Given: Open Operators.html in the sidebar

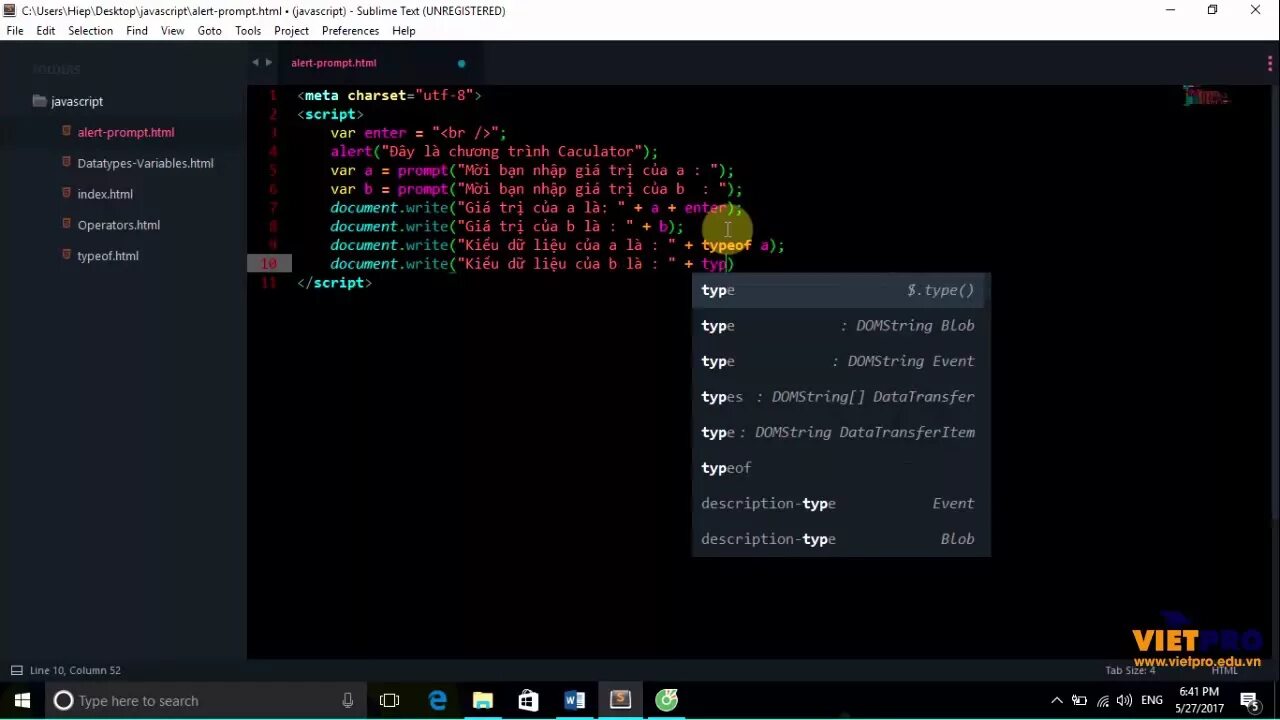Looking at the screenshot, I should pyautogui.click(x=119, y=225).
